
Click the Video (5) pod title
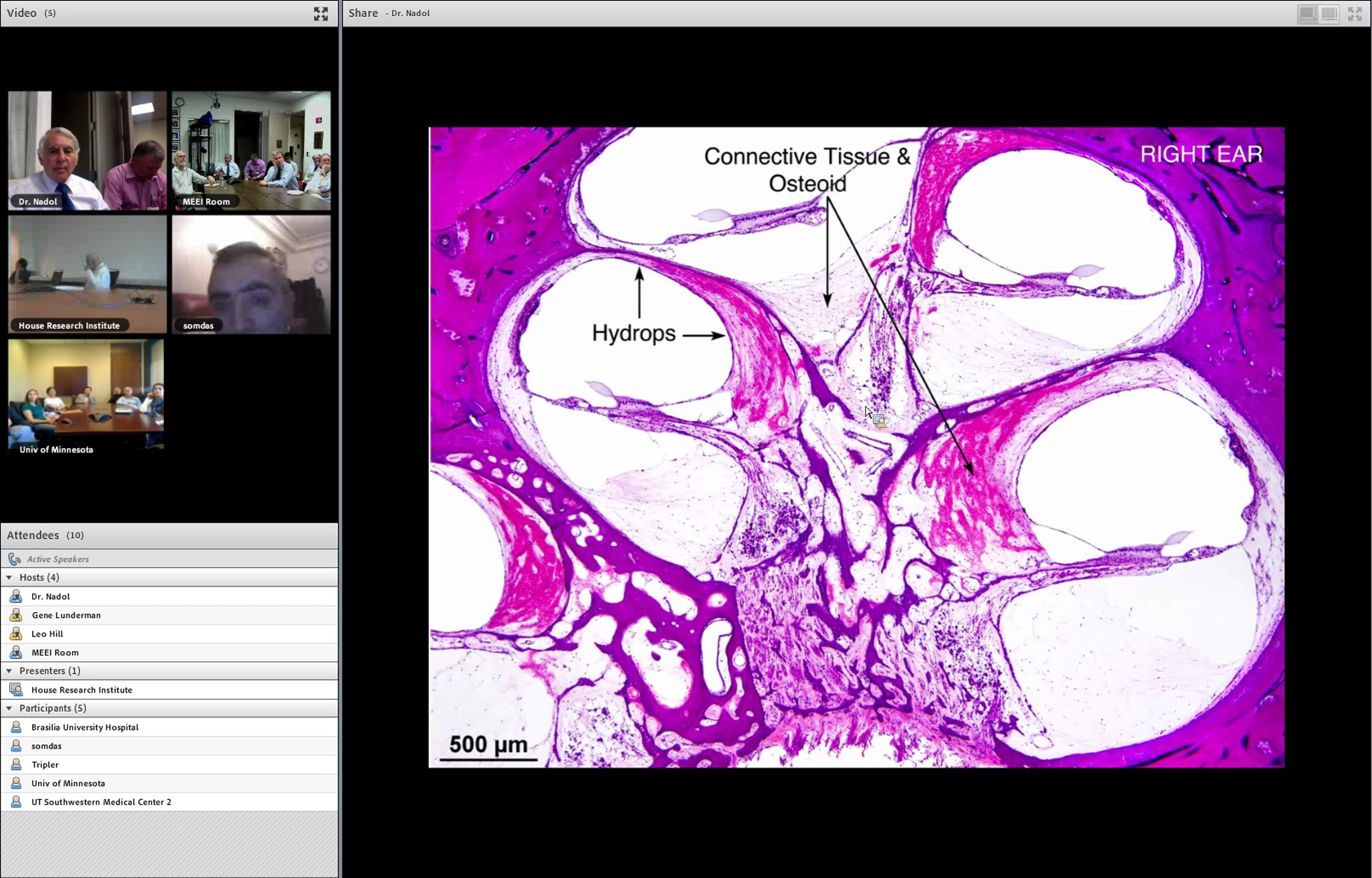[31, 13]
